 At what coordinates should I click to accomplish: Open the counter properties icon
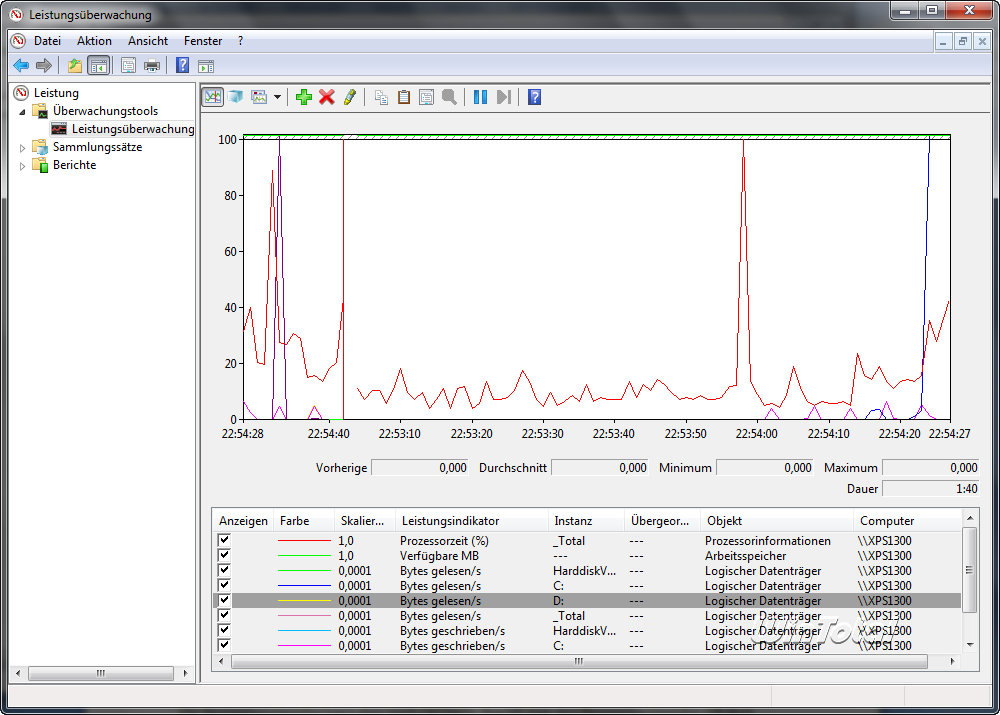pos(427,97)
